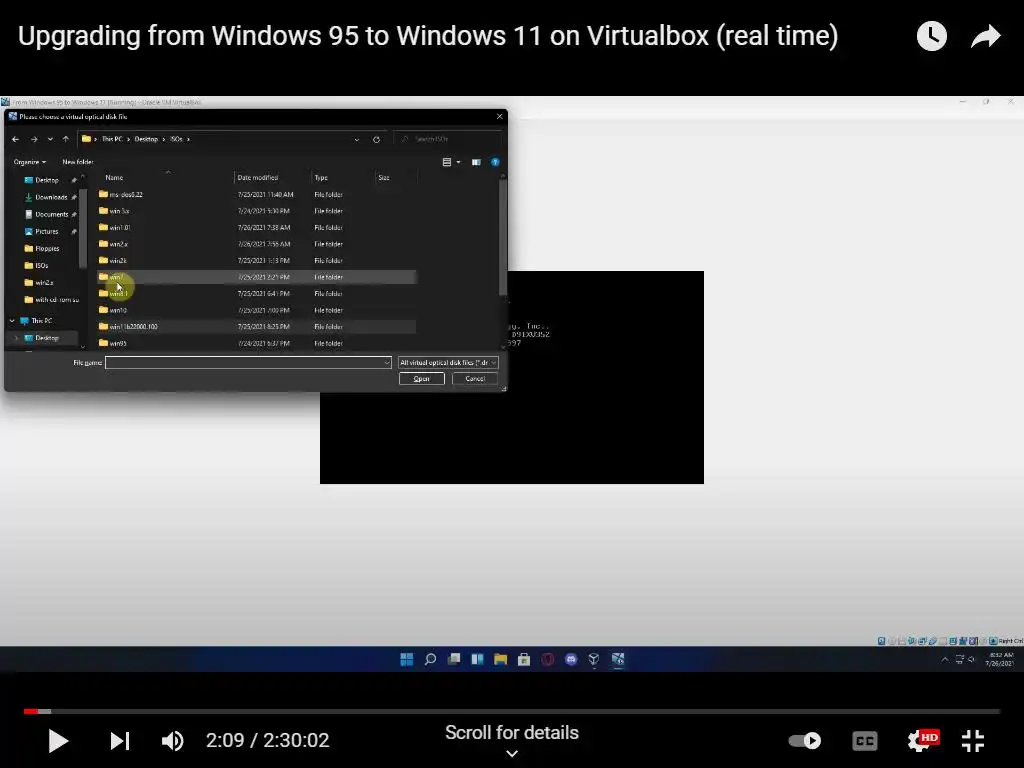
Task: Click the Search ISOs field
Action: click(x=450, y=139)
